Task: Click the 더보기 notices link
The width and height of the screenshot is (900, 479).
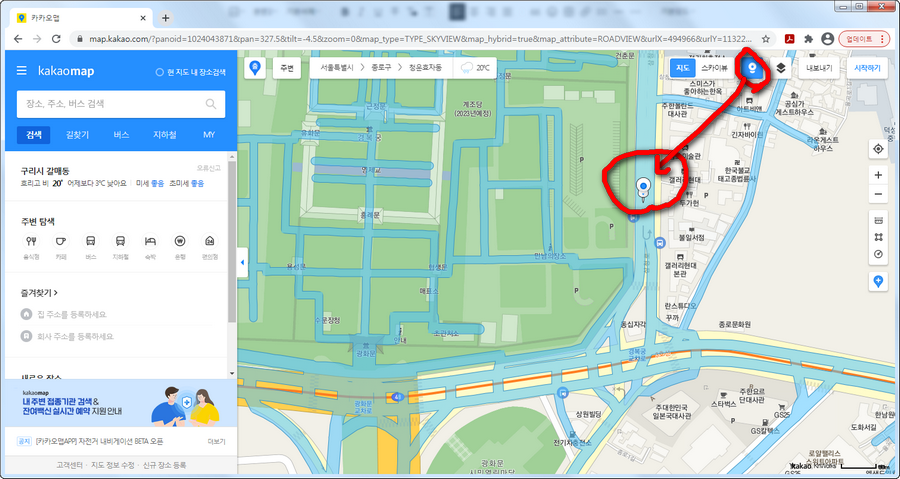Action: (x=216, y=442)
